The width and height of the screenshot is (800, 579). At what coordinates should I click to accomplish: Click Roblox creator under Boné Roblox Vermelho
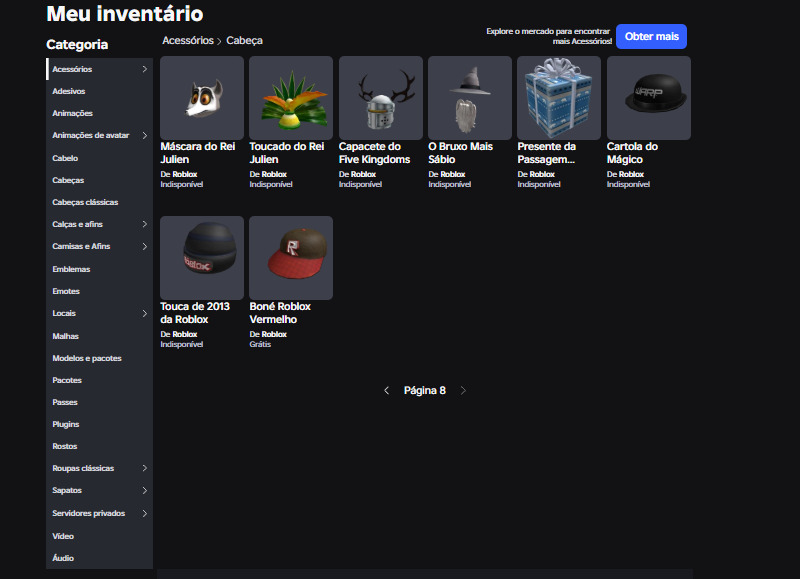[274, 335]
